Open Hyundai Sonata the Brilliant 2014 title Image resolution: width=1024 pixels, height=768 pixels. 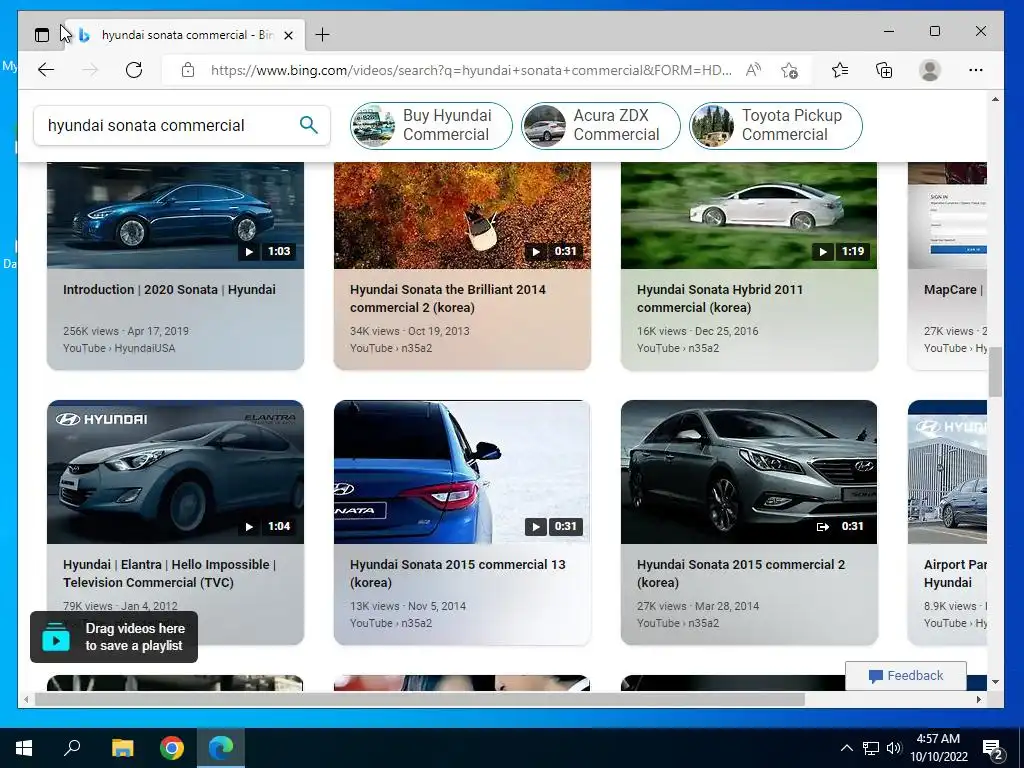tap(447, 298)
